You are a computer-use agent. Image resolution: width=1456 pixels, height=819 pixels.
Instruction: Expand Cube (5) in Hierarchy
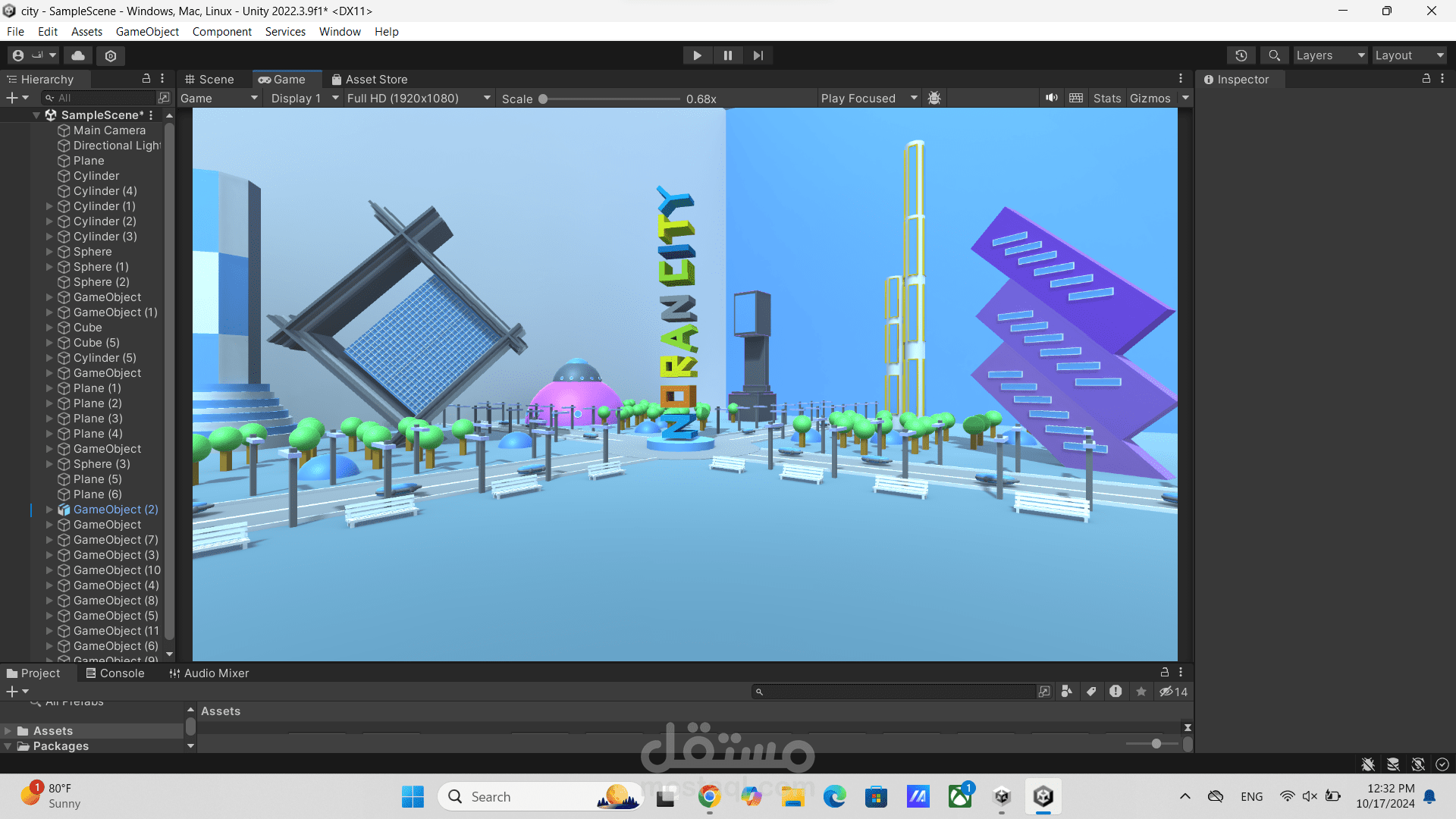click(49, 343)
